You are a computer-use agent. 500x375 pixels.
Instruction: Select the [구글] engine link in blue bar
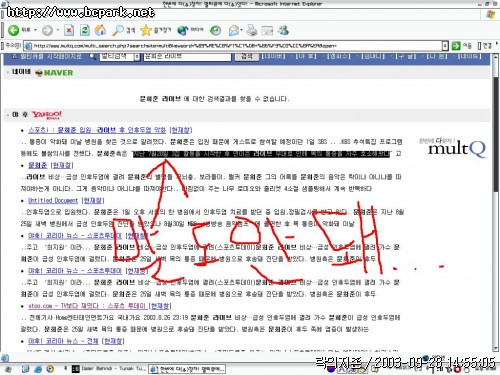tap(406, 56)
